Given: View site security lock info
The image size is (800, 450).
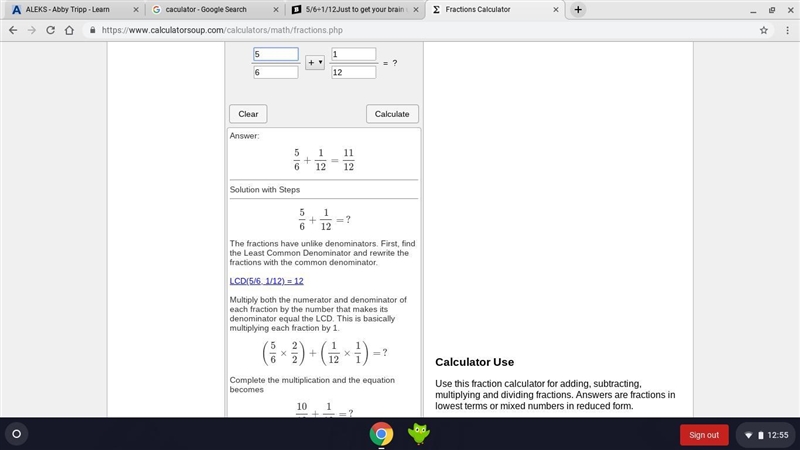Looking at the screenshot, I should pos(92,30).
